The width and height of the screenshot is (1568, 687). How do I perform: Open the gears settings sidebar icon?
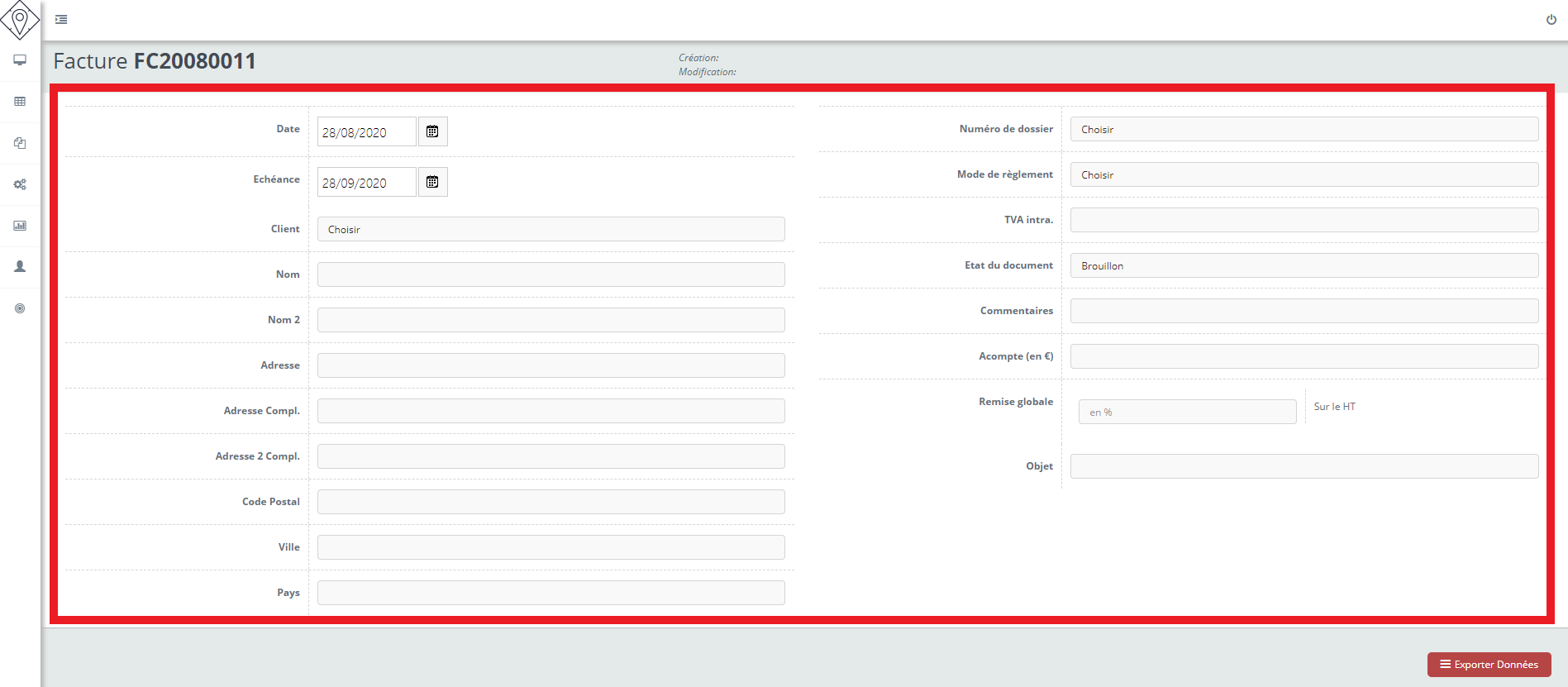point(20,184)
